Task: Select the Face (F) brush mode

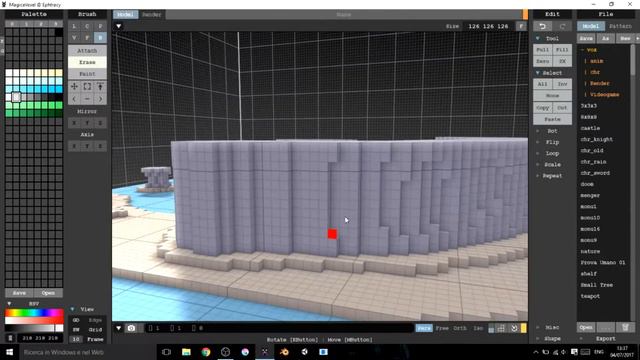Action: [87, 38]
